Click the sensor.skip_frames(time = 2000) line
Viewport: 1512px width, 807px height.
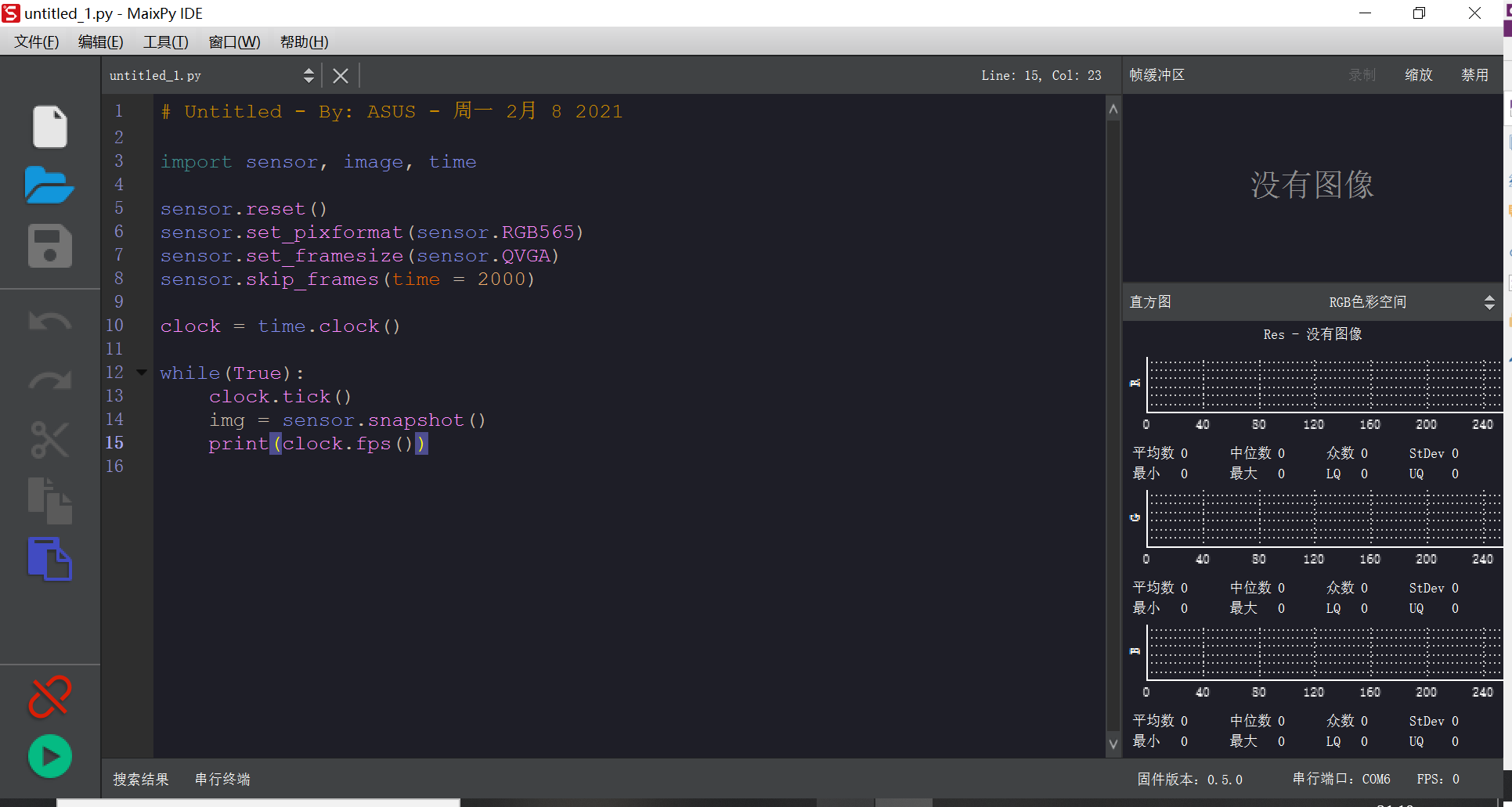pyautogui.click(x=348, y=279)
